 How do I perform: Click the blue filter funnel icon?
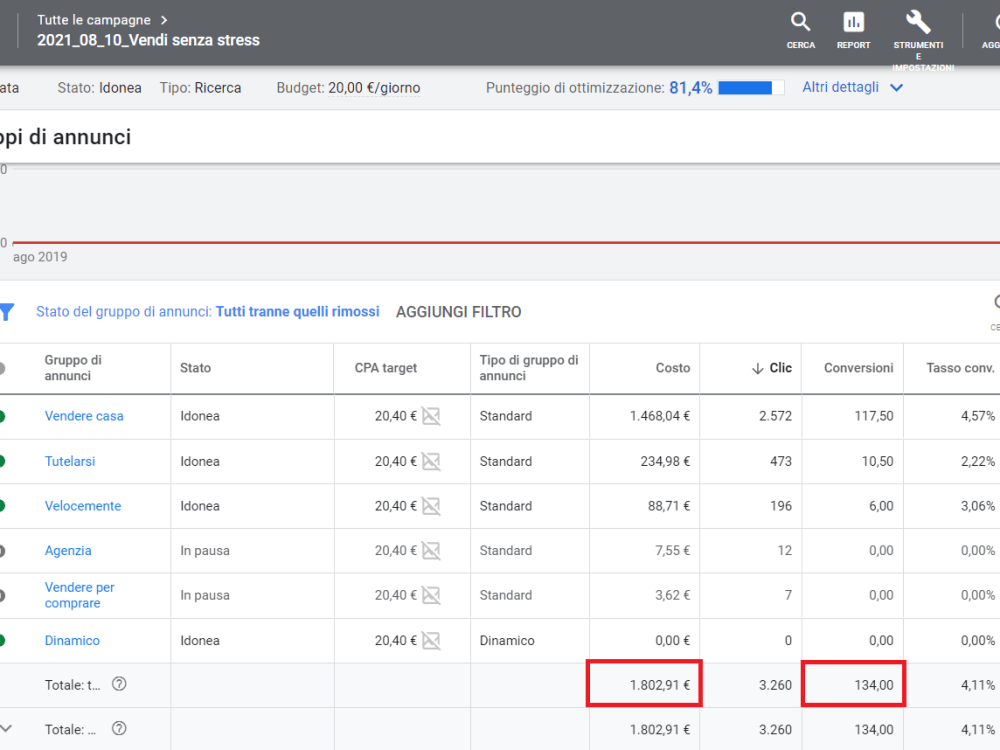tap(6, 312)
